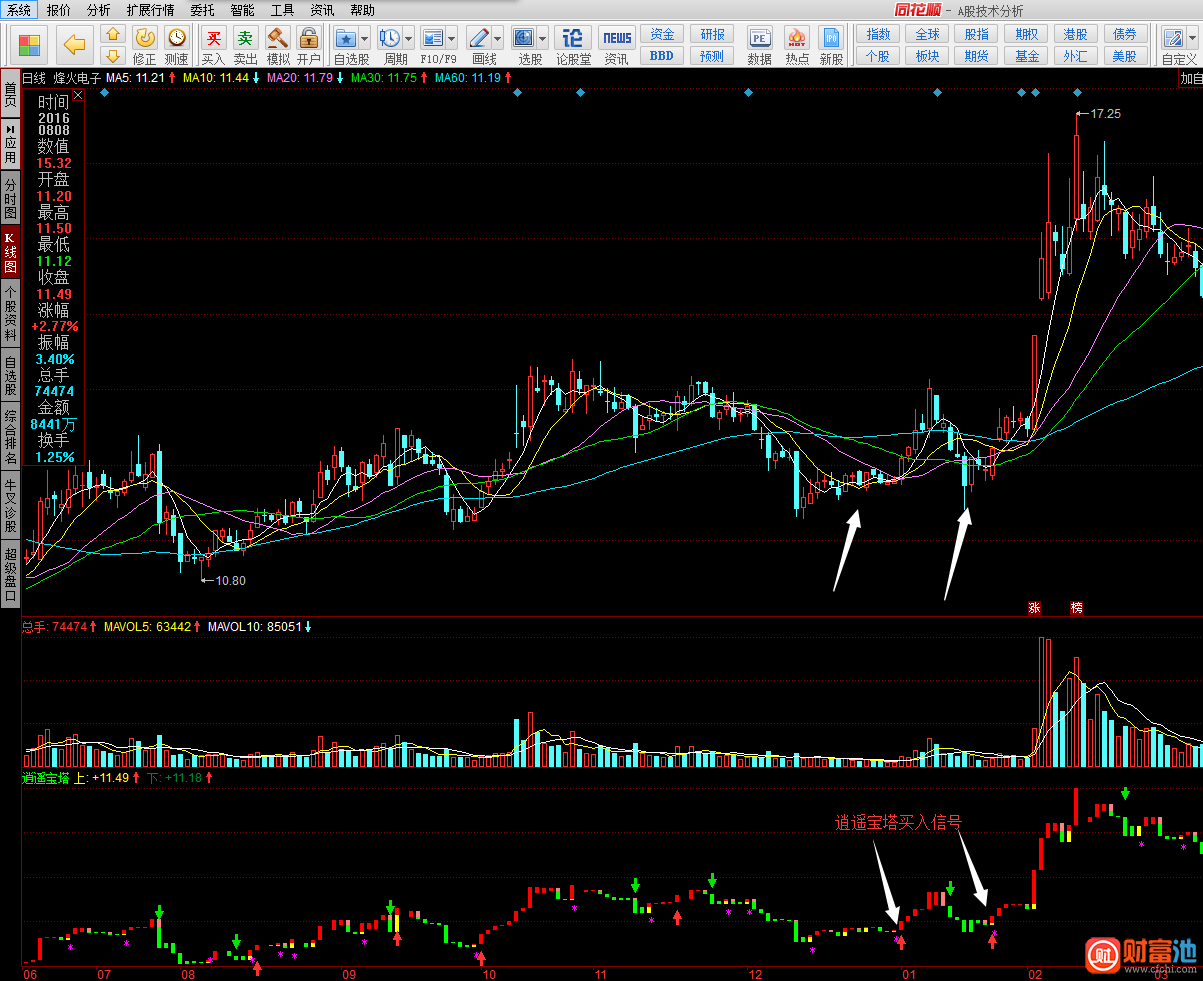The height and width of the screenshot is (981, 1203).
Task: Expand the 自定义 dropdown arrow
Action: (x=1192, y=39)
